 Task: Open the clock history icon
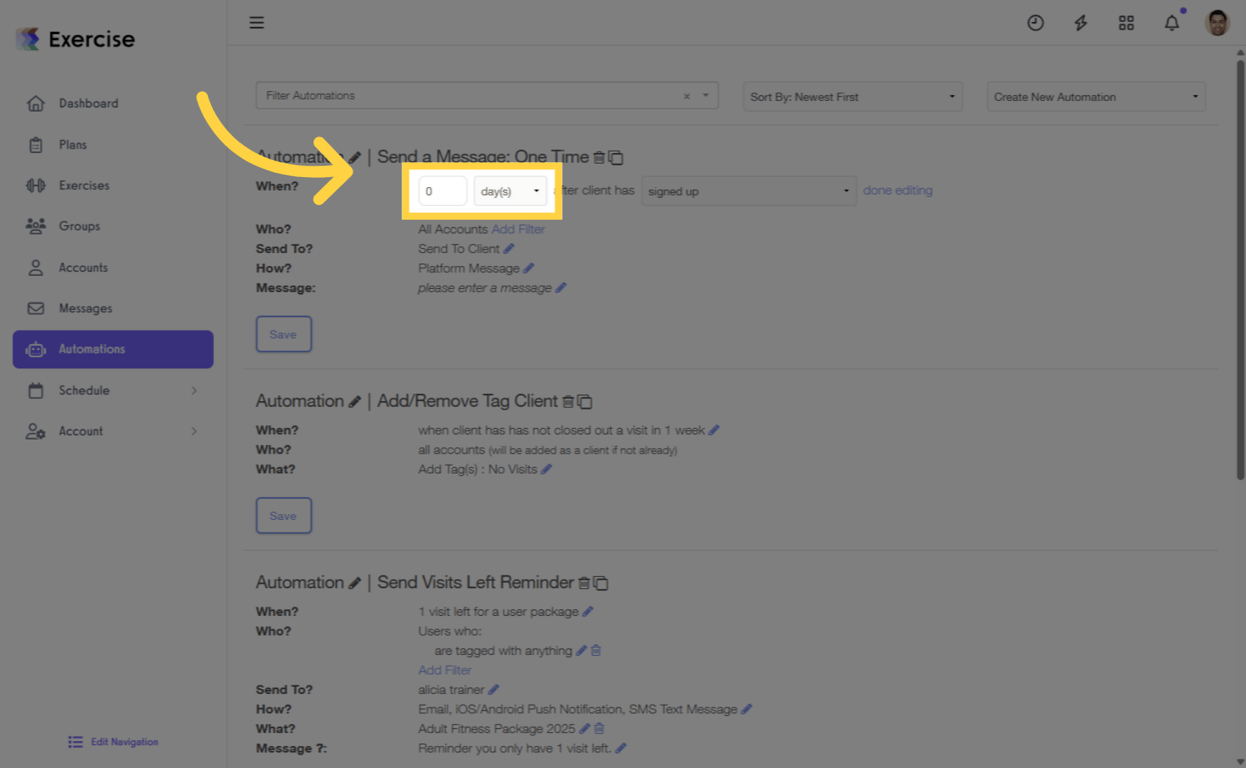coord(1035,22)
